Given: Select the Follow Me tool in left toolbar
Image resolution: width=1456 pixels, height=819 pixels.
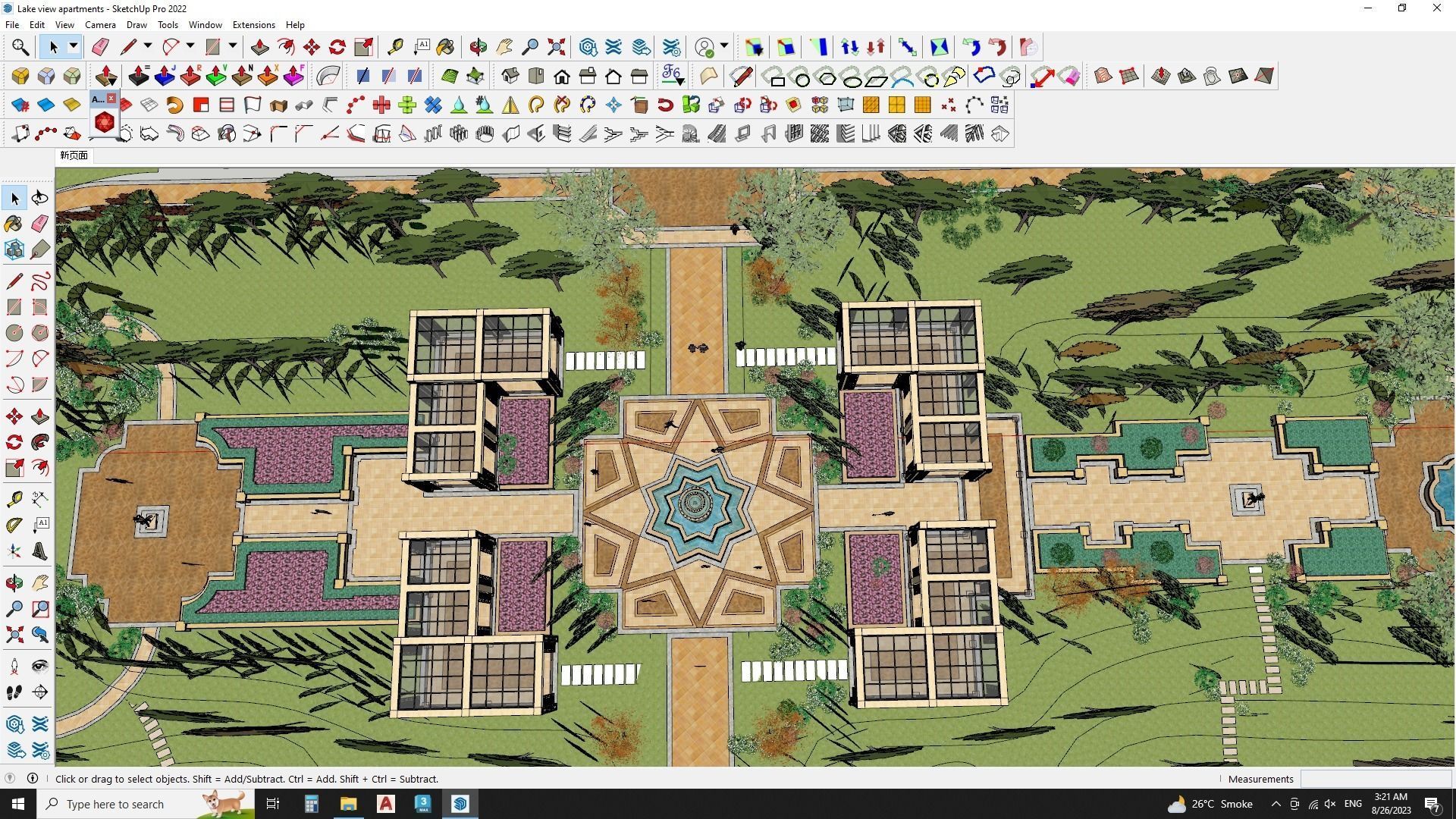Looking at the screenshot, I should click(40, 442).
